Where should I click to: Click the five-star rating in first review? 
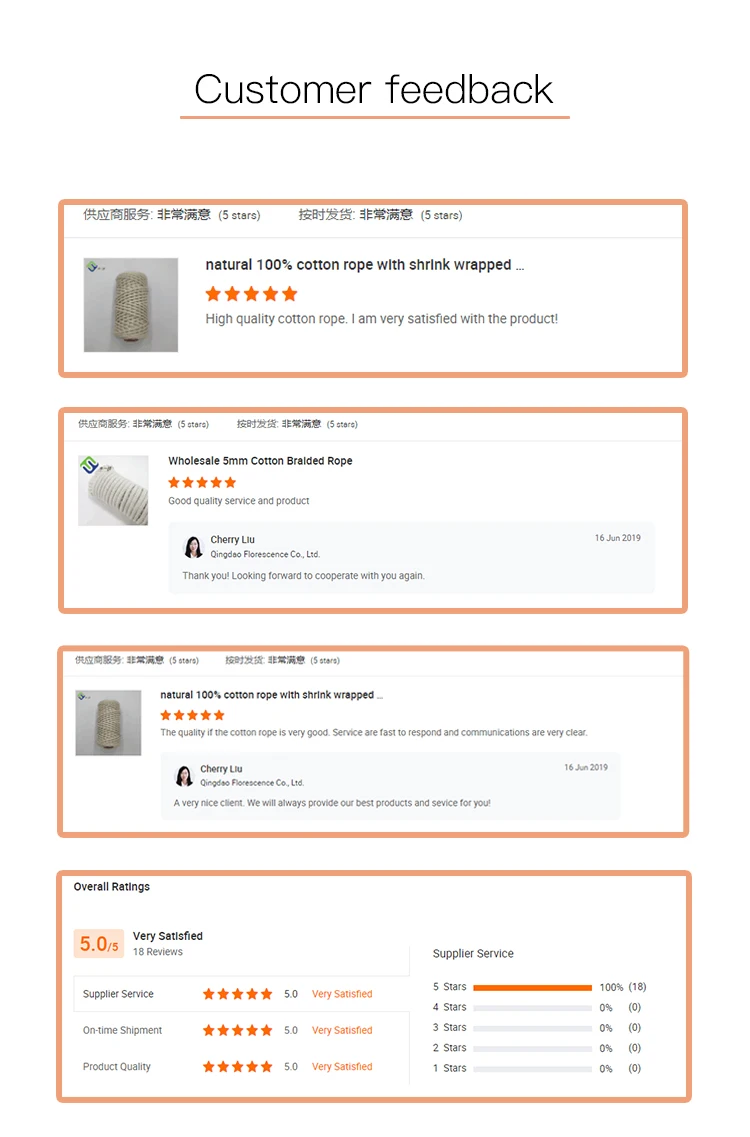[x=251, y=294]
